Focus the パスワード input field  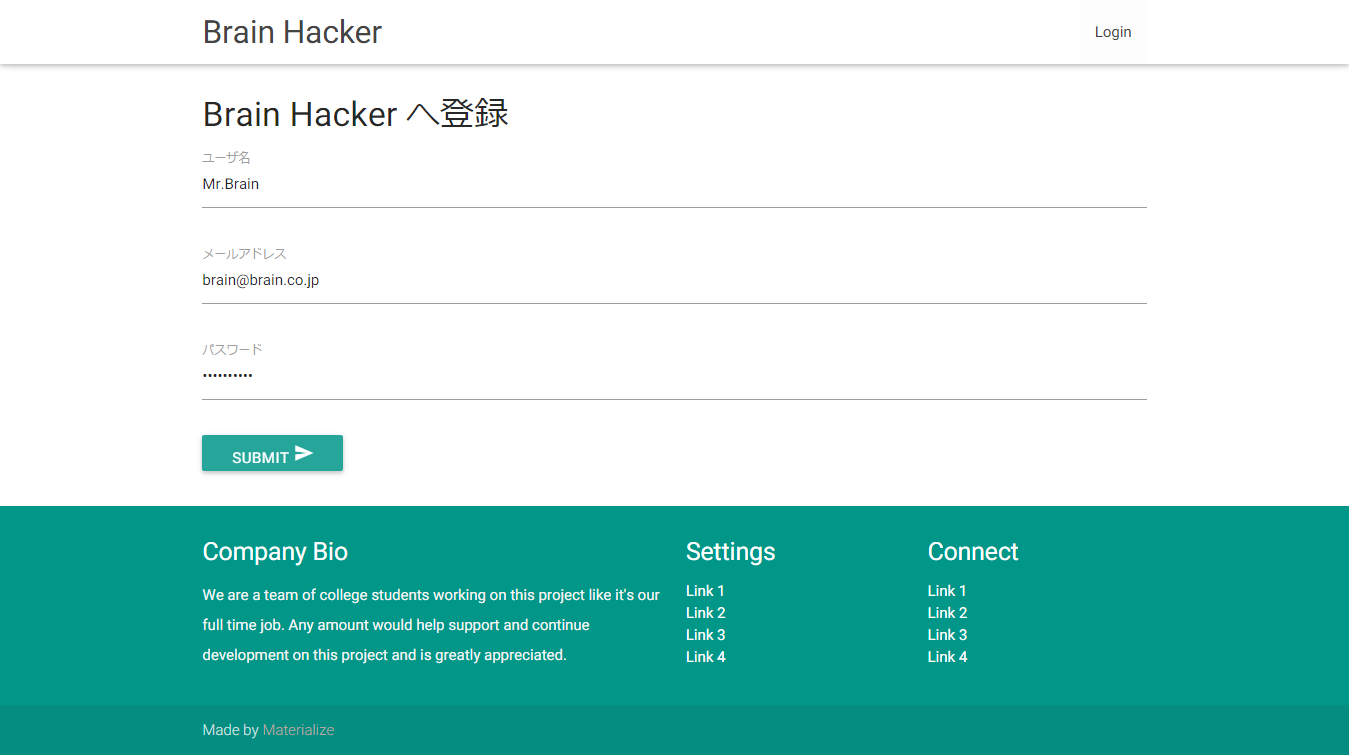click(674, 377)
